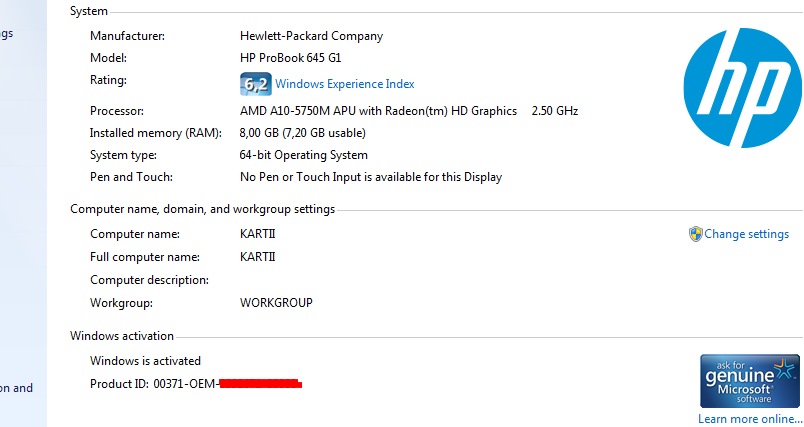Click the Installed memory (RAM) label
Screen dimensions: 804x427
(156, 133)
